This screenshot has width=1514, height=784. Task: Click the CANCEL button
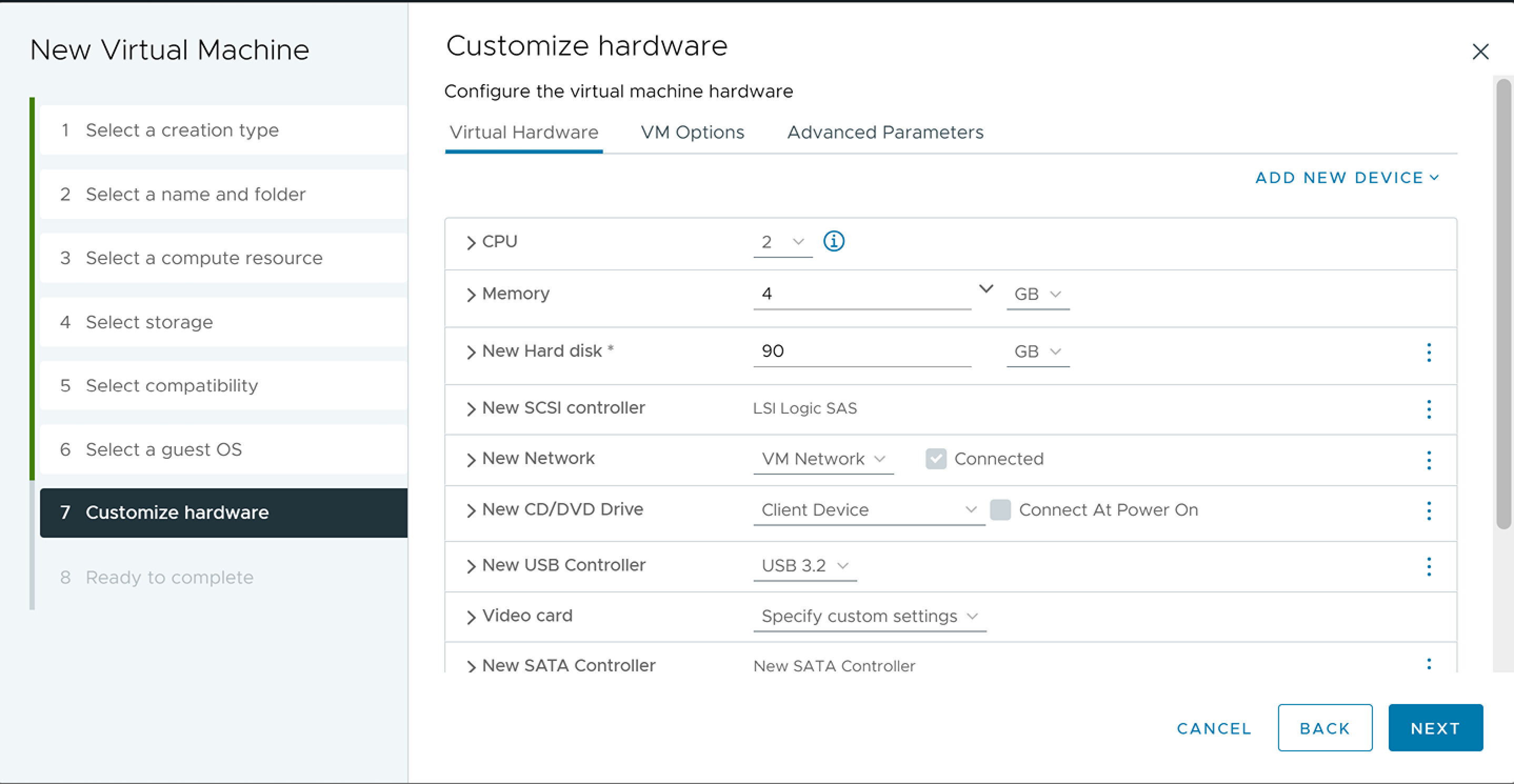1213,728
